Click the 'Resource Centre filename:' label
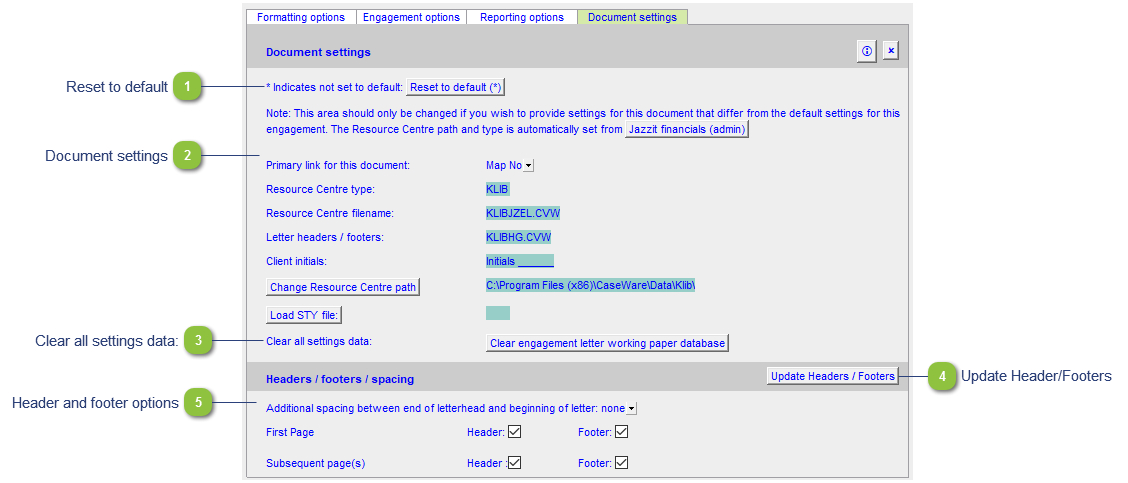 [329, 213]
